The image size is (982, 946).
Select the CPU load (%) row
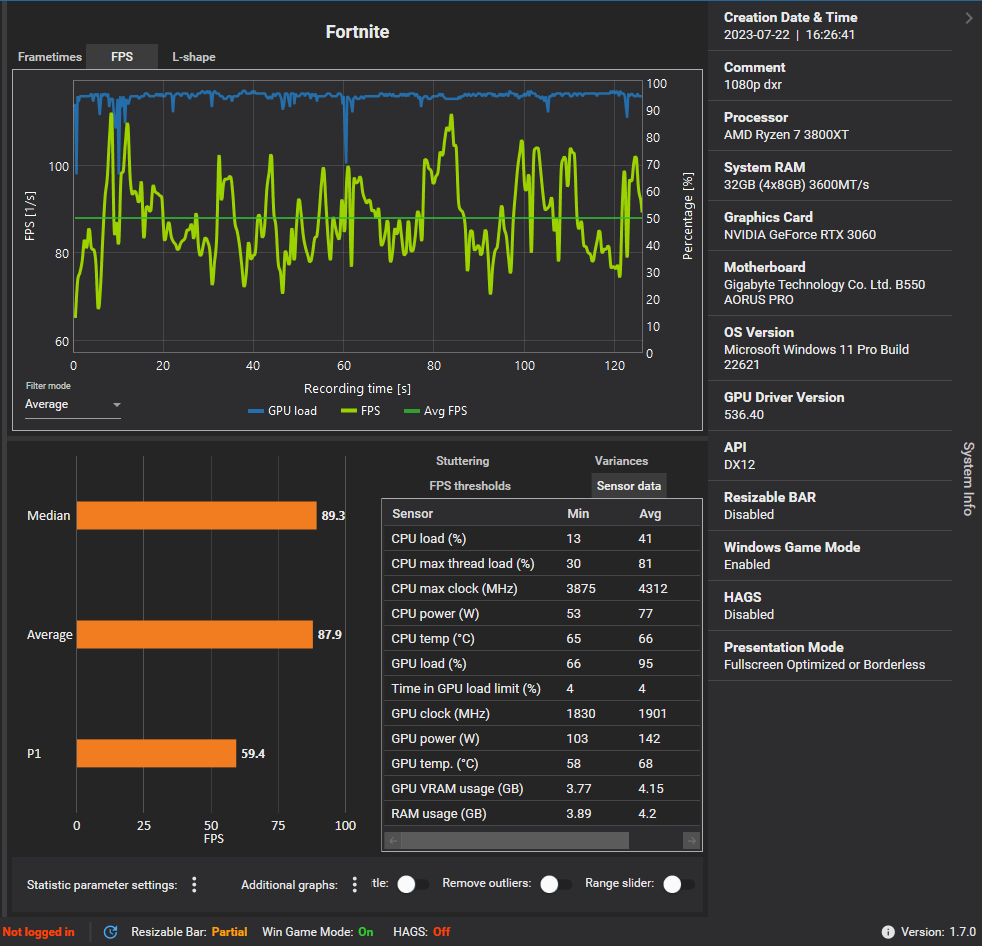pyautogui.click(x=542, y=538)
